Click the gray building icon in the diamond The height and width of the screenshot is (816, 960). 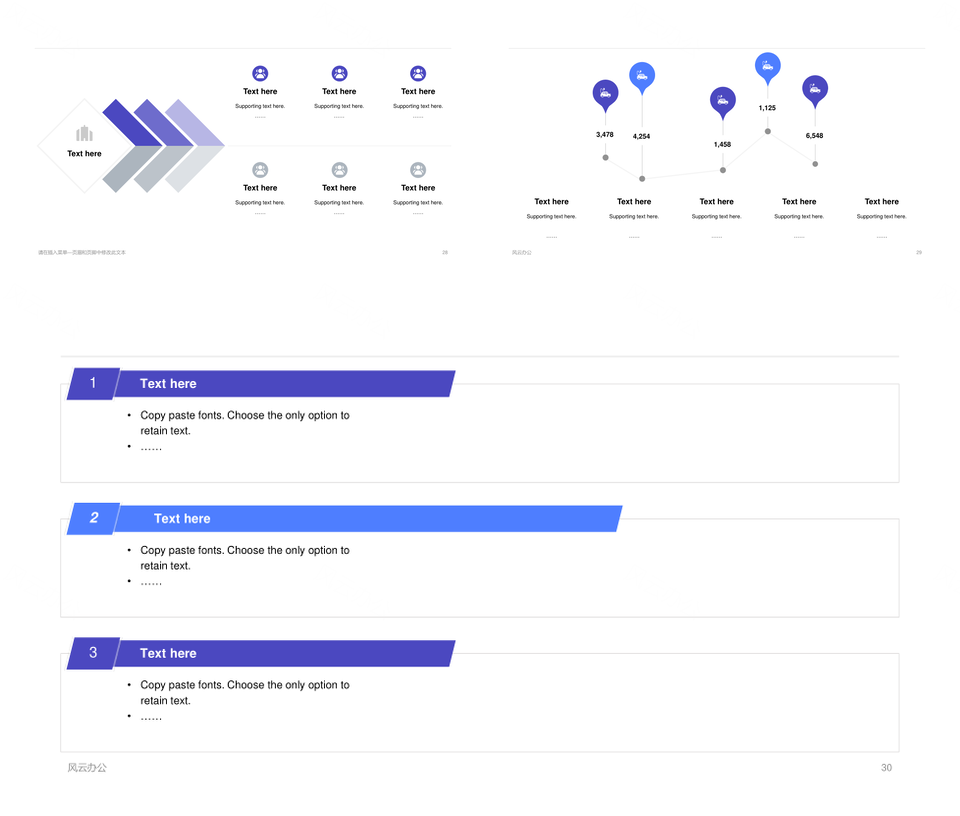coord(84,134)
